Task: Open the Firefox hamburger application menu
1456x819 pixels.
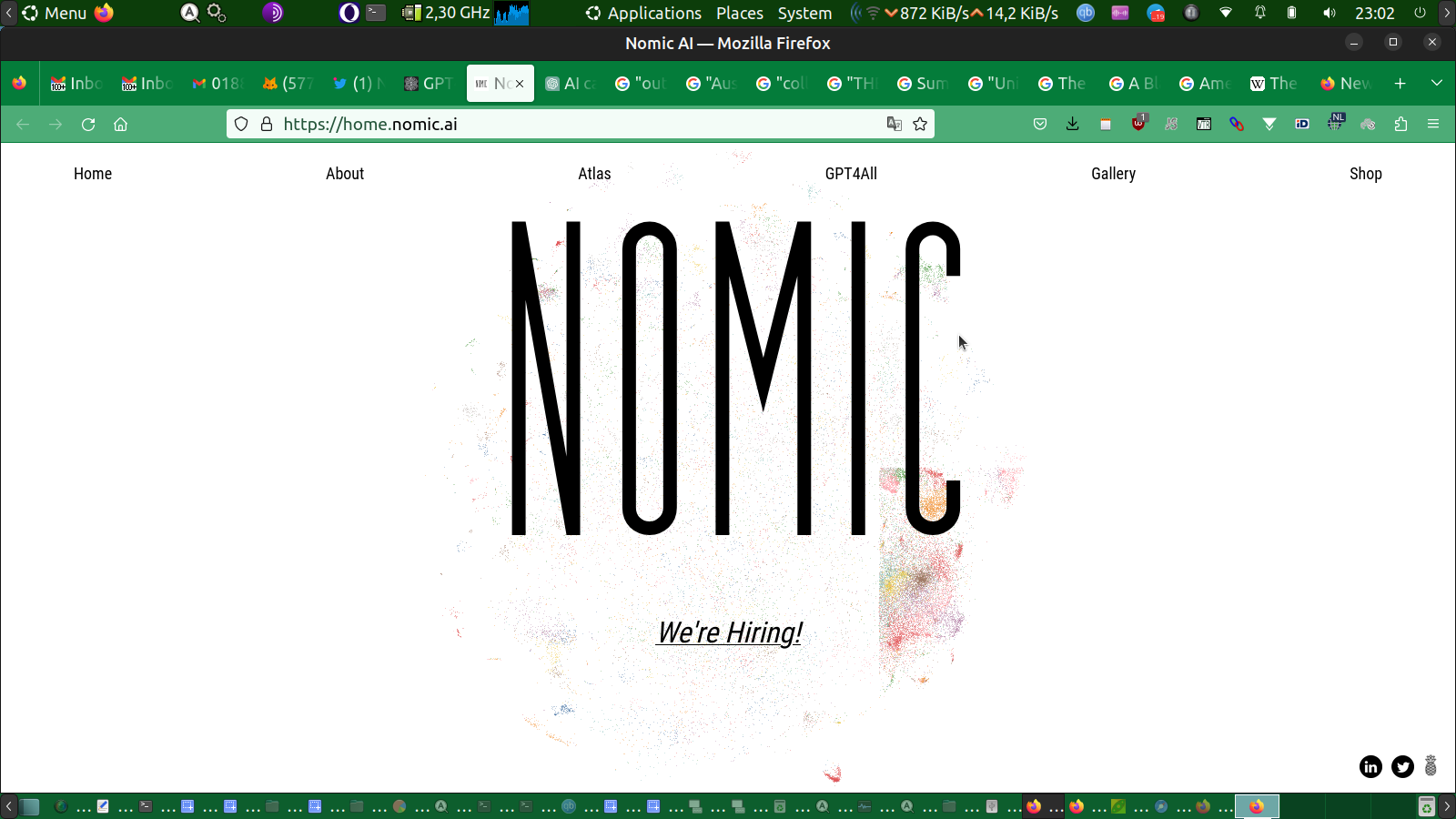Action: point(1433,125)
